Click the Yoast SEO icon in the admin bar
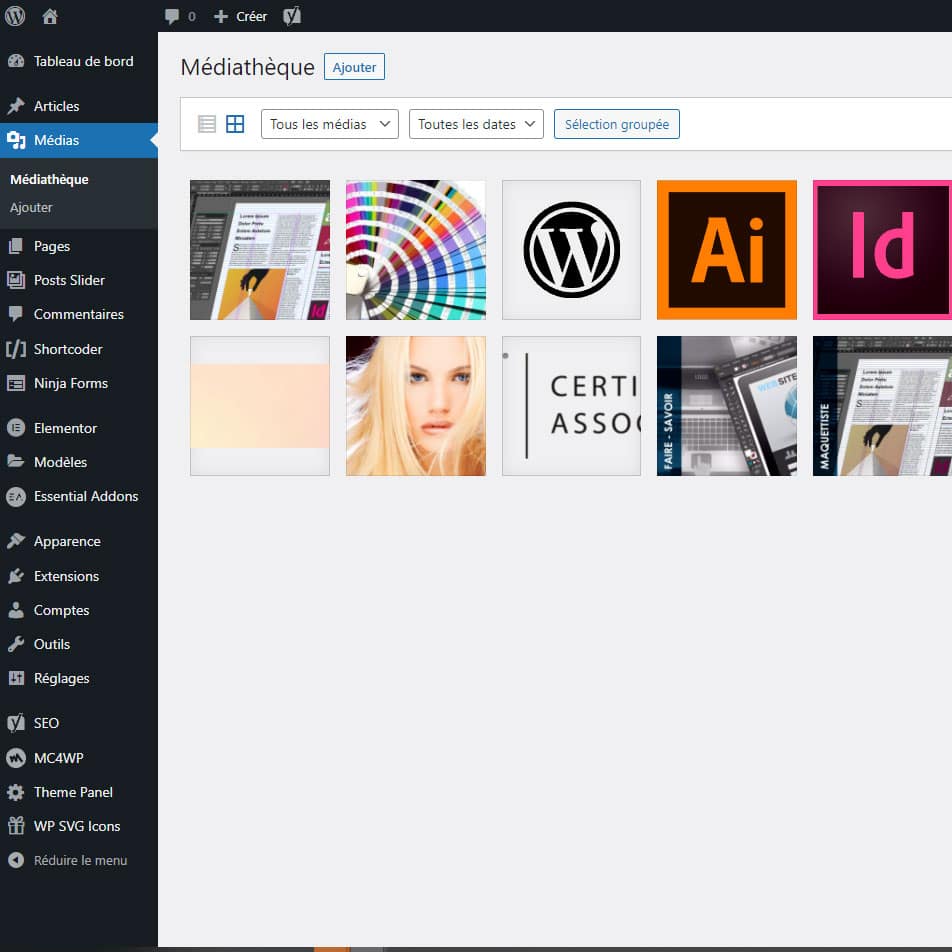The image size is (952, 952). pos(291,15)
